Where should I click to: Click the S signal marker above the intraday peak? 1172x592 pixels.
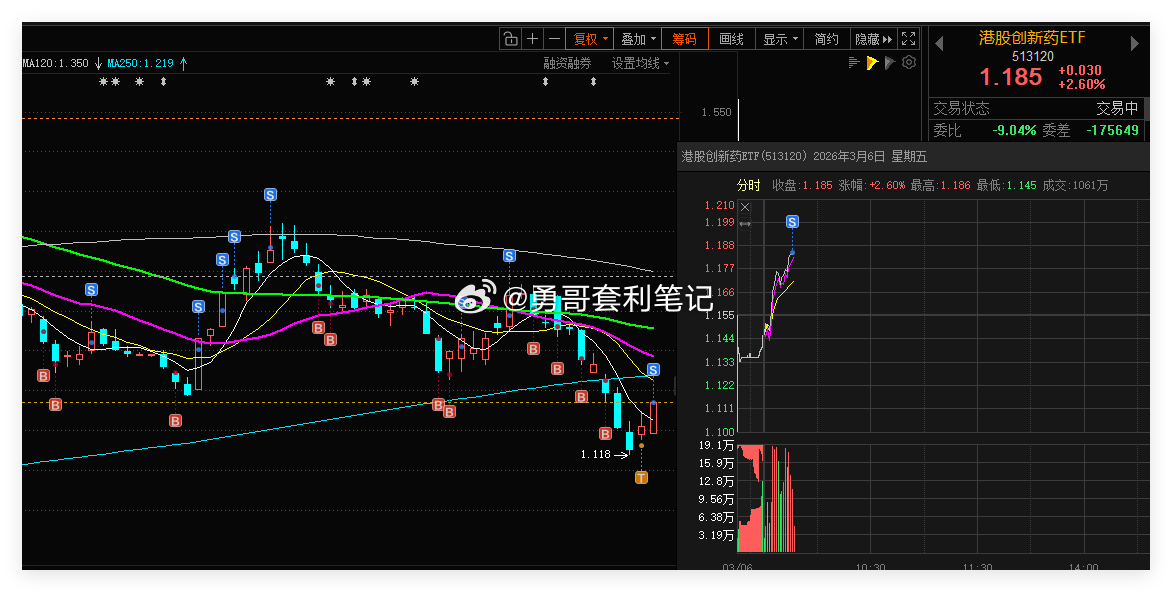click(794, 220)
